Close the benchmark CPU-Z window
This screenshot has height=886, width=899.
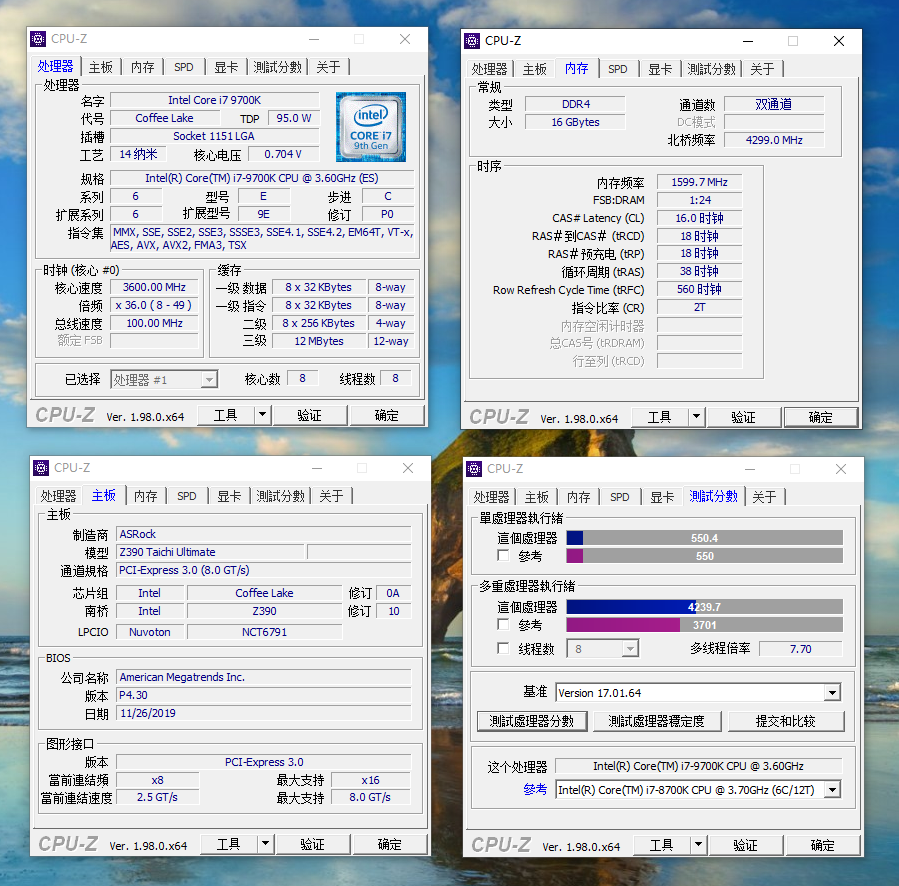[x=841, y=469]
